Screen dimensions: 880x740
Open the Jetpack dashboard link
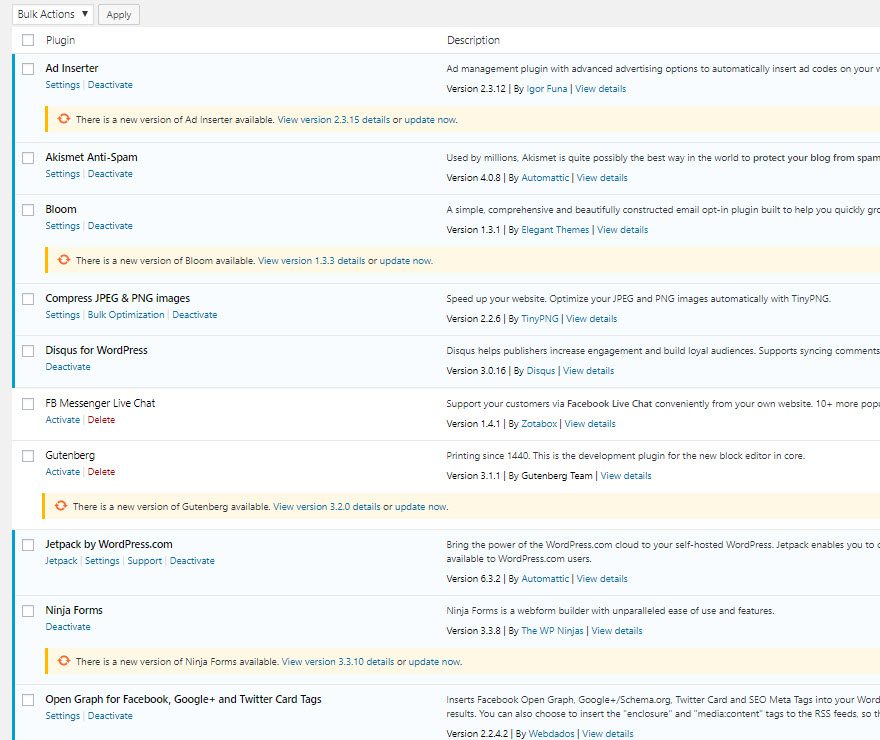click(x=61, y=561)
